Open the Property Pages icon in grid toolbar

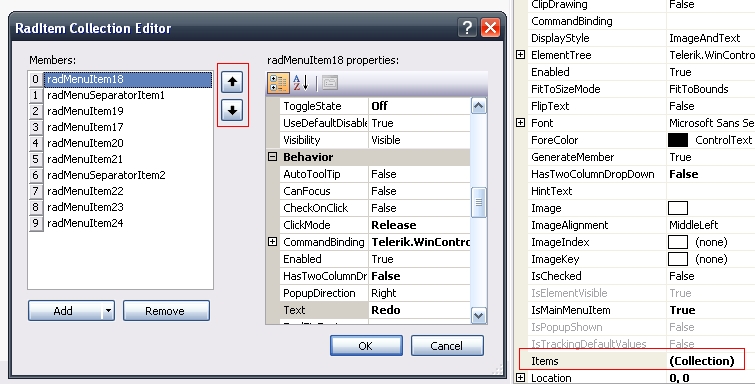pyautogui.click(x=330, y=83)
